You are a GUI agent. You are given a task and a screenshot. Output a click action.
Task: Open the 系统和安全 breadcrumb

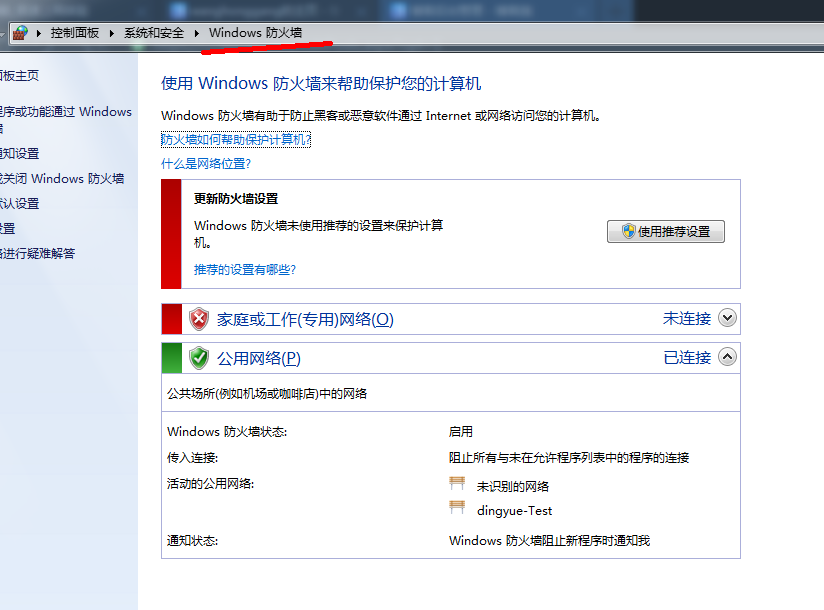coord(154,33)
